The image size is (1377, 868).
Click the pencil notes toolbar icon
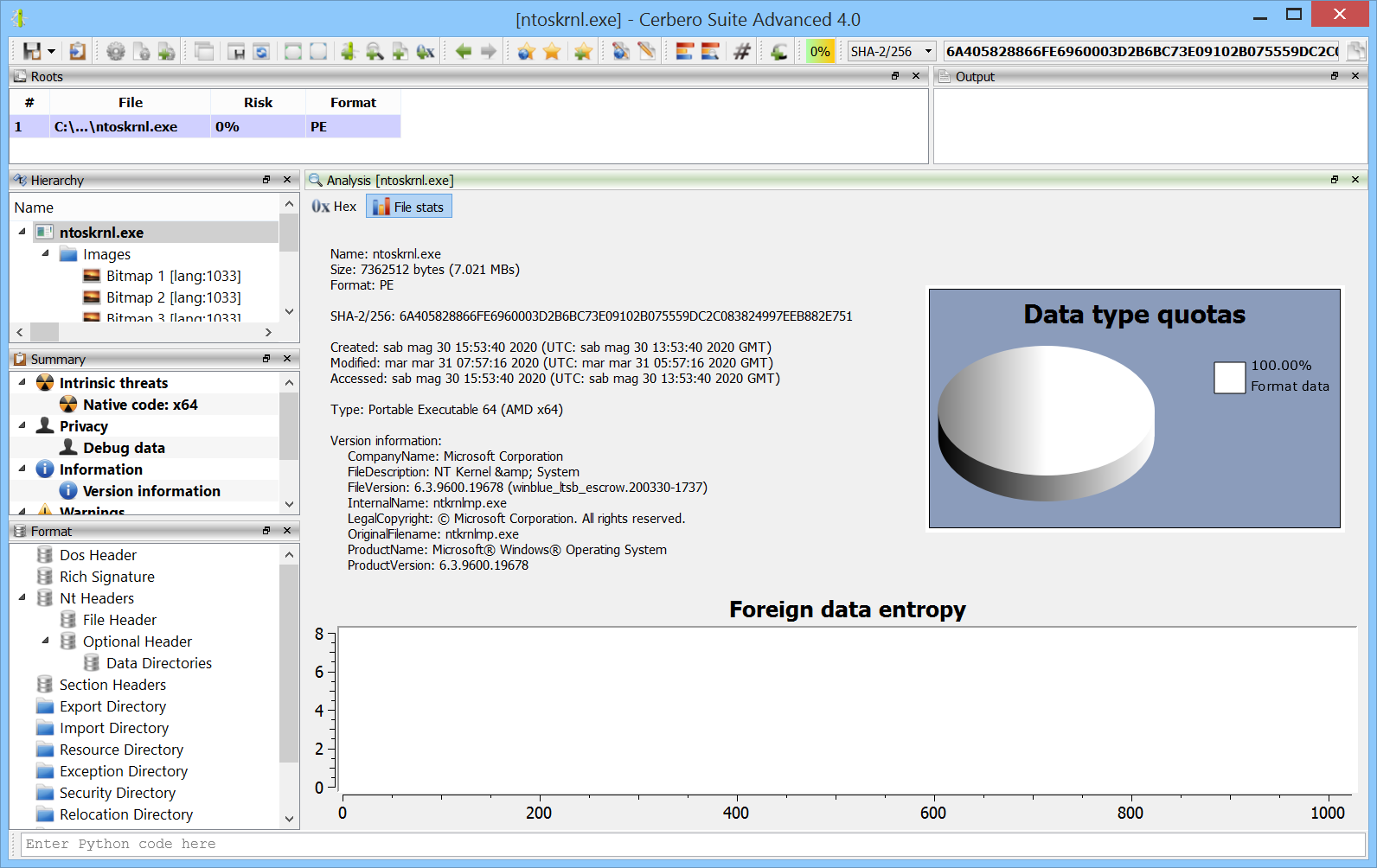(x=646, y=51)
